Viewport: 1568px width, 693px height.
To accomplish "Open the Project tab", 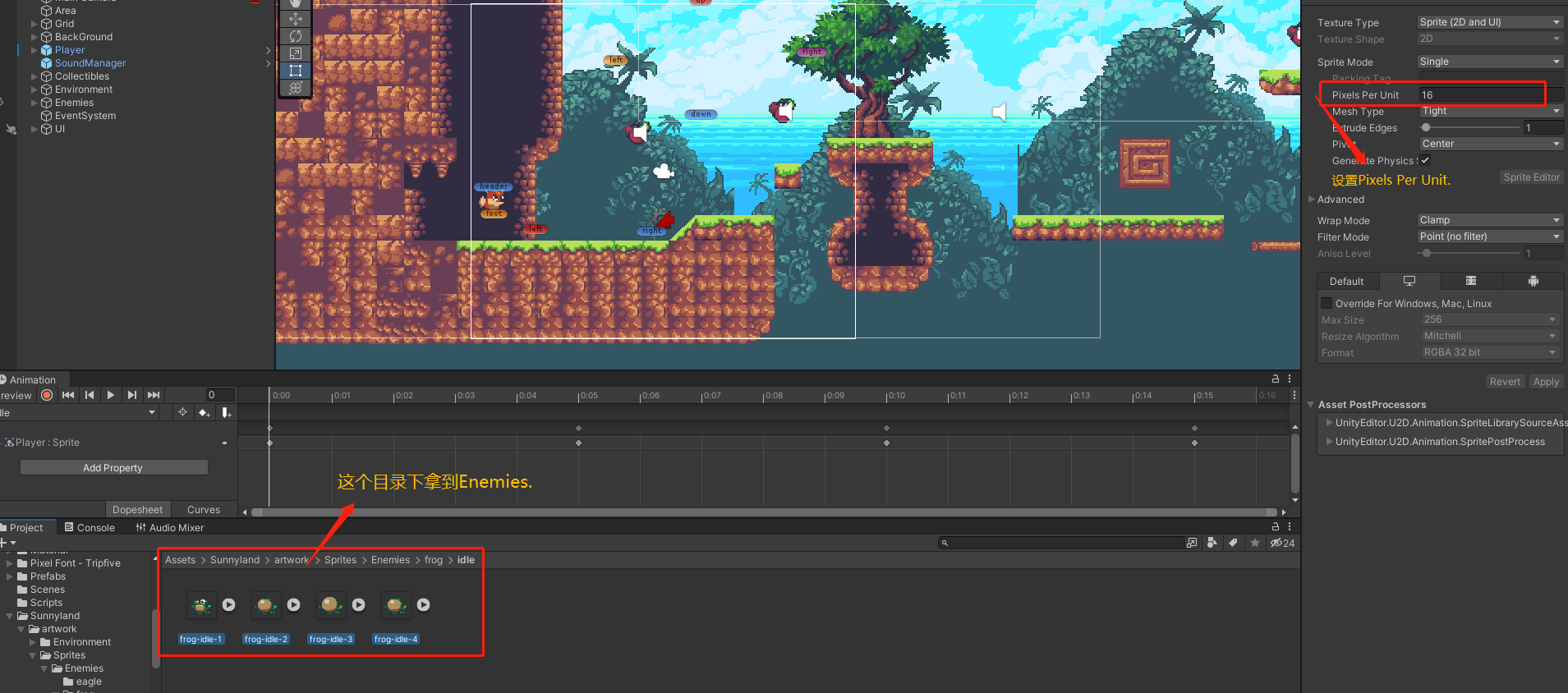I will point(25,528).
